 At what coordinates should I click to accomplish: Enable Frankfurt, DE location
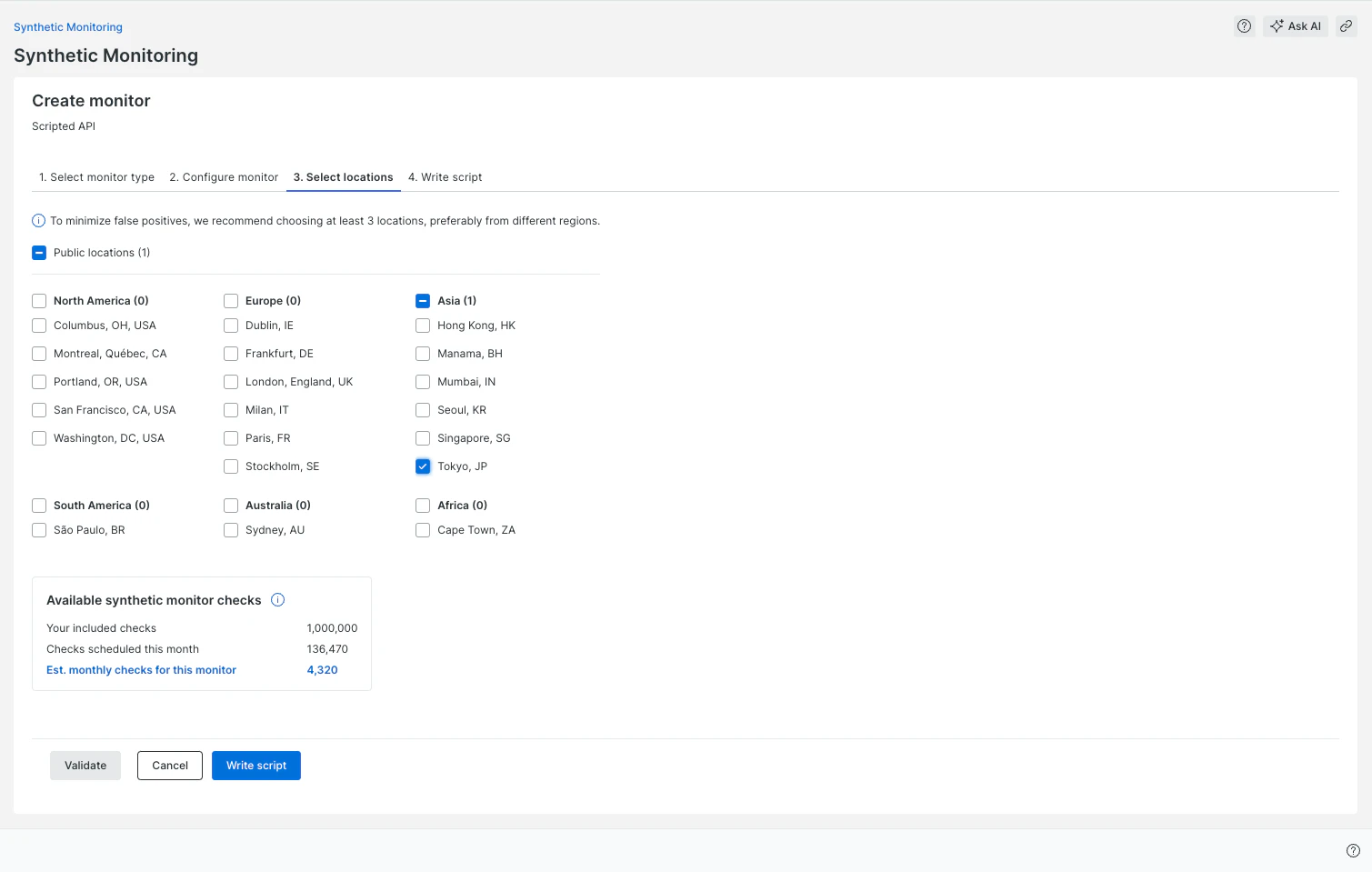point(231,354)
